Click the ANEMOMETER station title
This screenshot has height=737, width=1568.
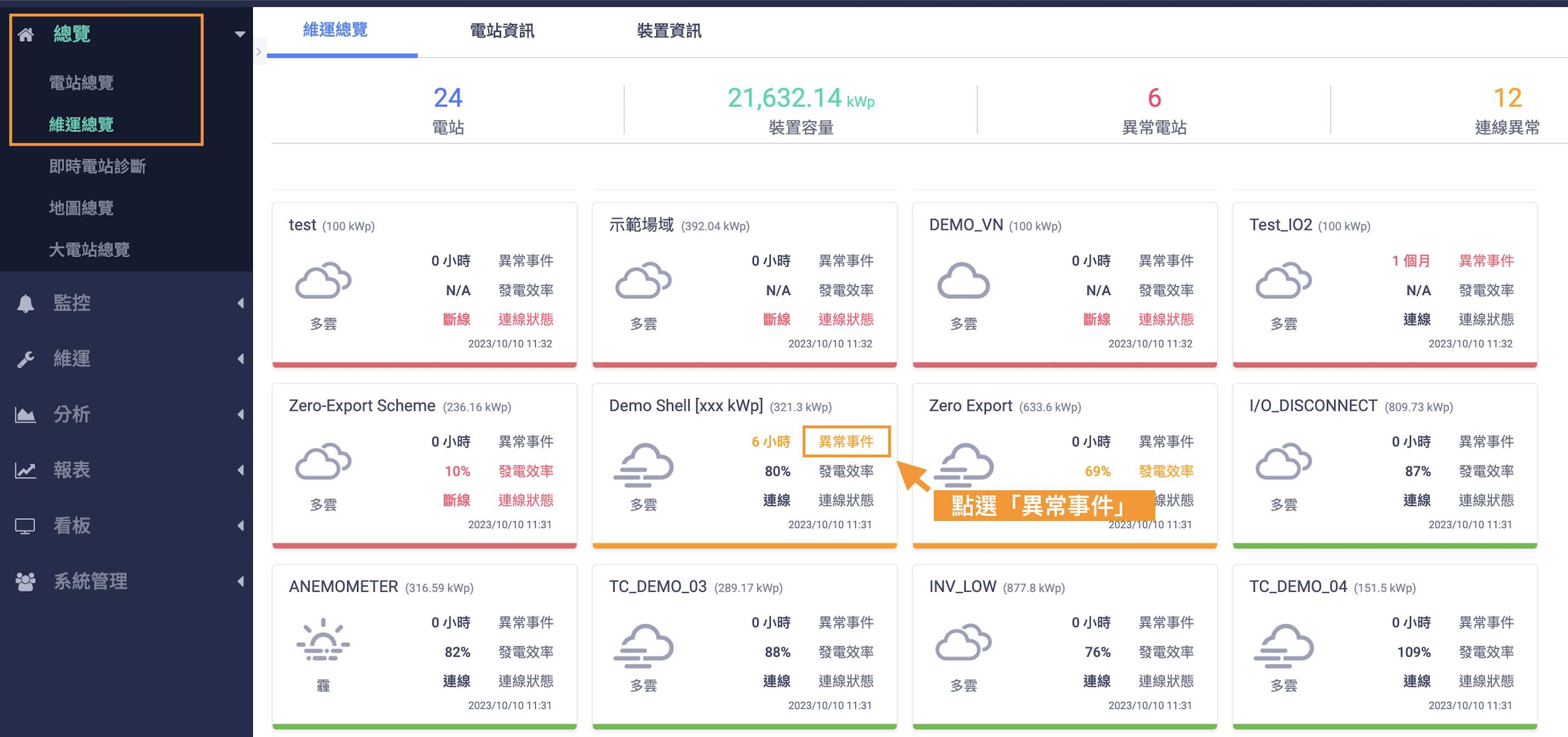pyautogui.click(x=343, y=587)
